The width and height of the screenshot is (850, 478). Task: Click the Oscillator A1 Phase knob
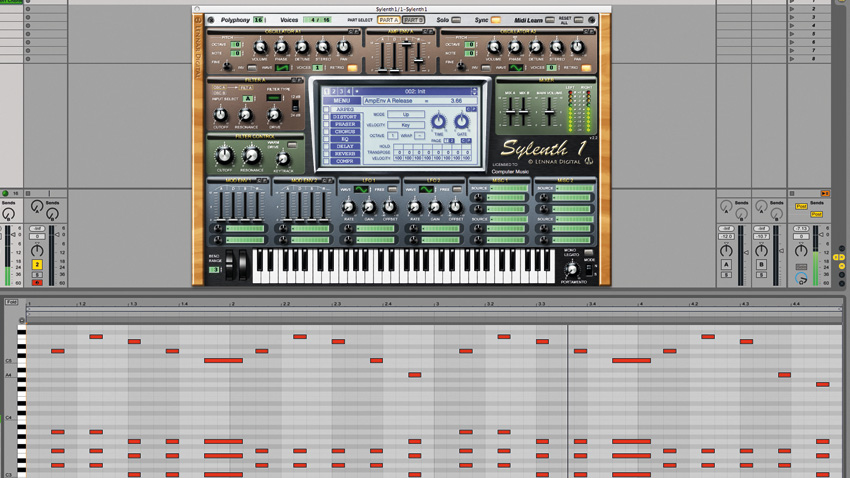(x=281, y=47)
